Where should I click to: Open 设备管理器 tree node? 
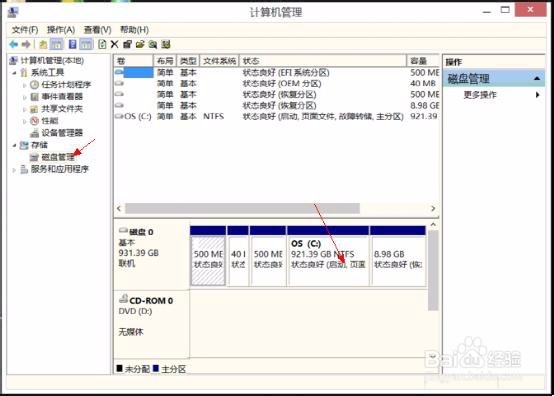click(x=62, y=133)
